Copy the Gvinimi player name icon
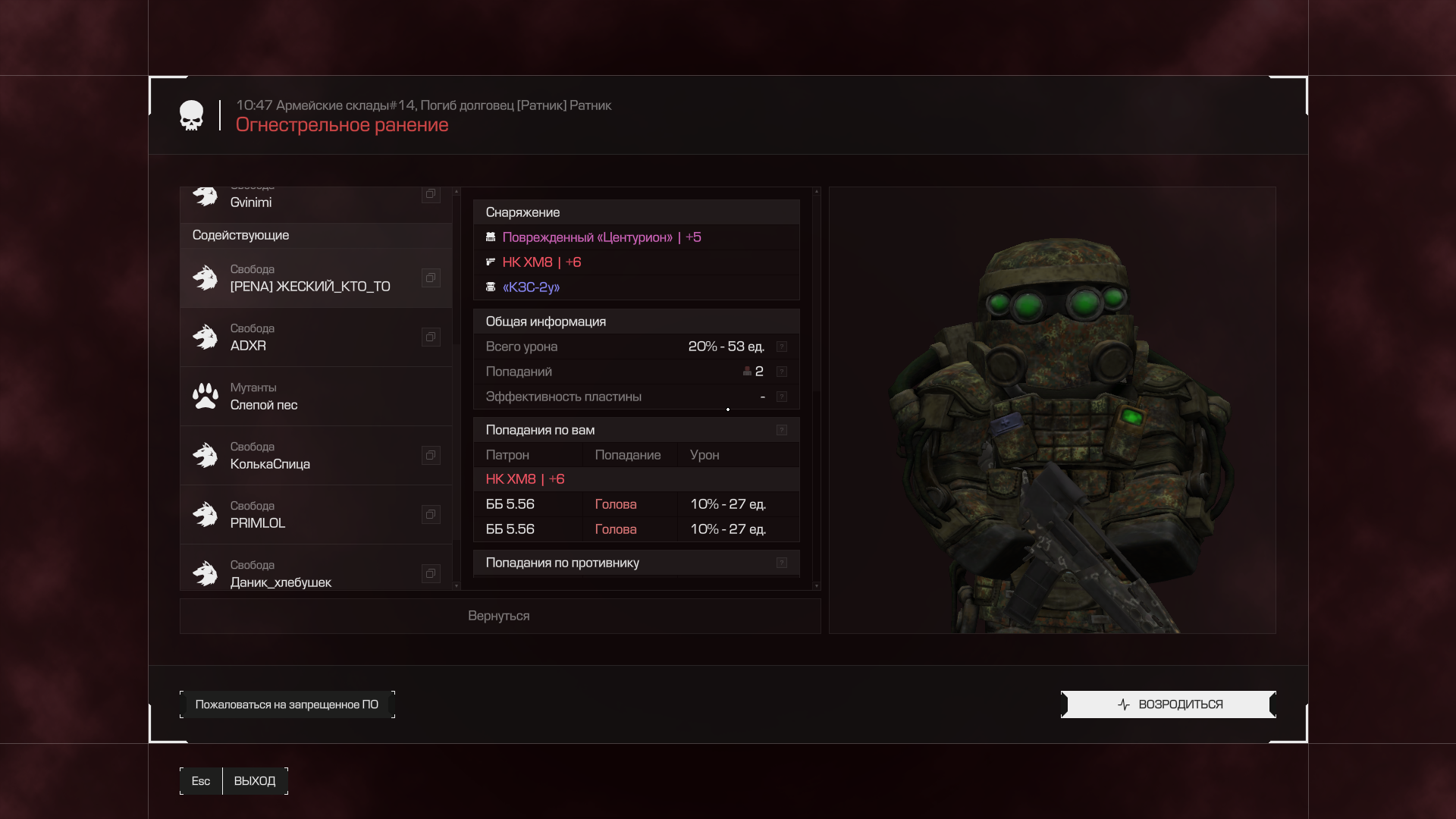The height and width of the screenshot is (819, 1456). pos(431,194)
